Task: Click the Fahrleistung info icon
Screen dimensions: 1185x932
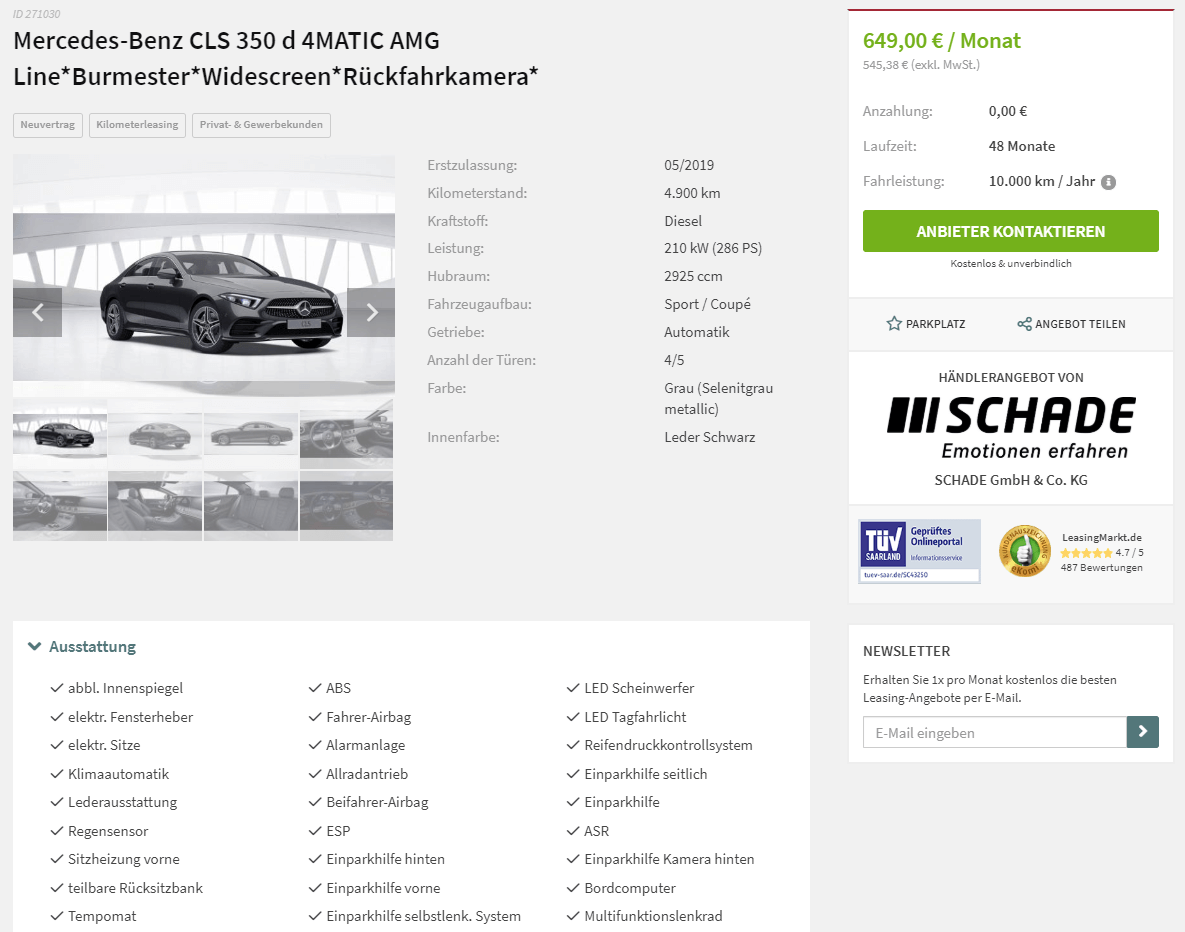Action: [1108, 182]
